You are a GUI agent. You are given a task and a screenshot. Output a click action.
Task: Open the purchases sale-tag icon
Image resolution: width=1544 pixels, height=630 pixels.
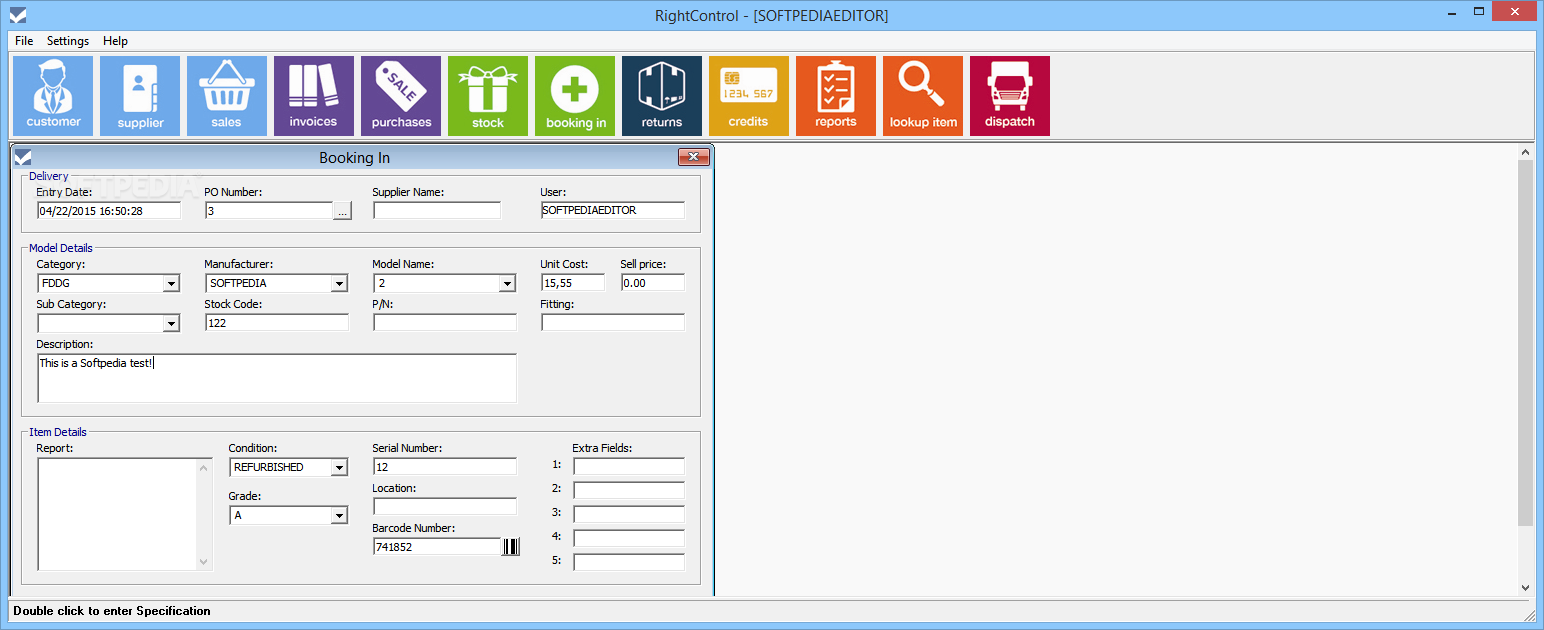click(x=401, y=96)
